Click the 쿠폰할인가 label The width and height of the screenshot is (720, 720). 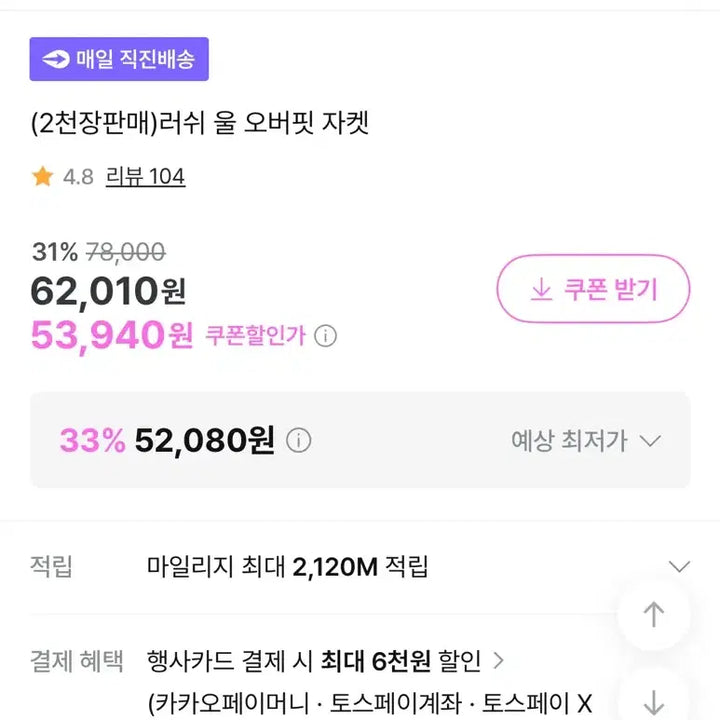click(255, 336)
